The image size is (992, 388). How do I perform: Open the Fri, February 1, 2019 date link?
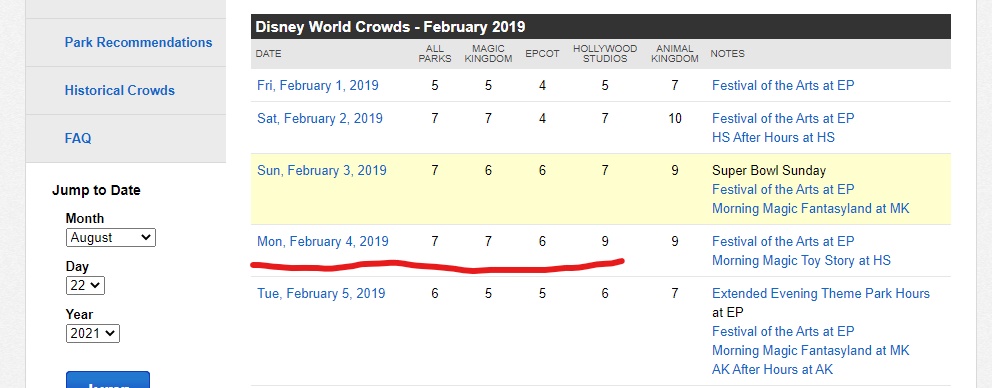pyautogui.click(x=318, y=85)
